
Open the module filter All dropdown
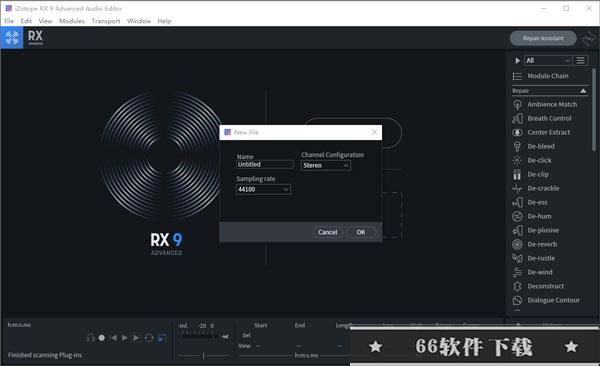pyautogui.click(x=548, y=60)
